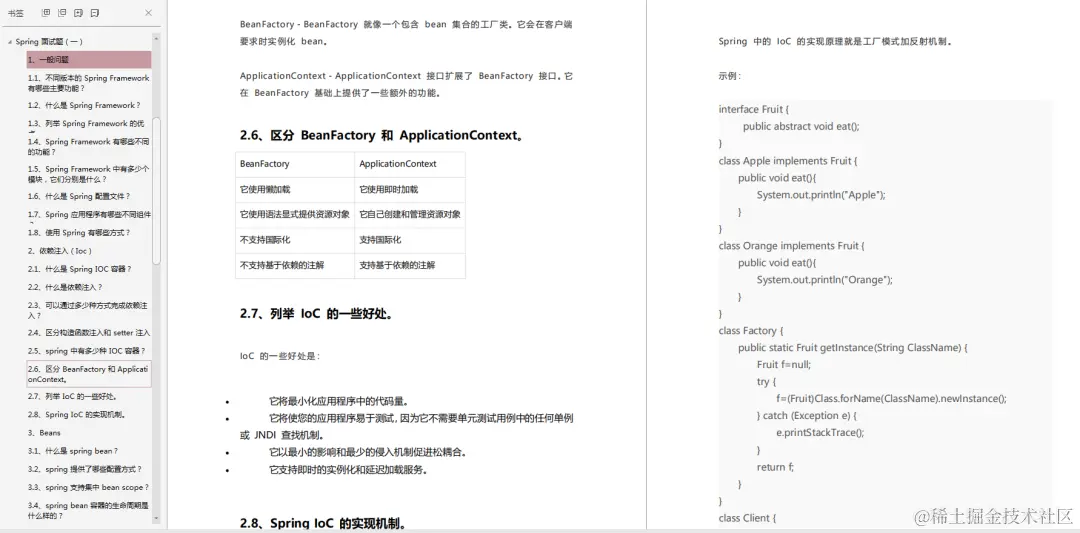
Task: Click heading 2.7、列举 IoC 的一些好处
Action: tap(317, 314)
